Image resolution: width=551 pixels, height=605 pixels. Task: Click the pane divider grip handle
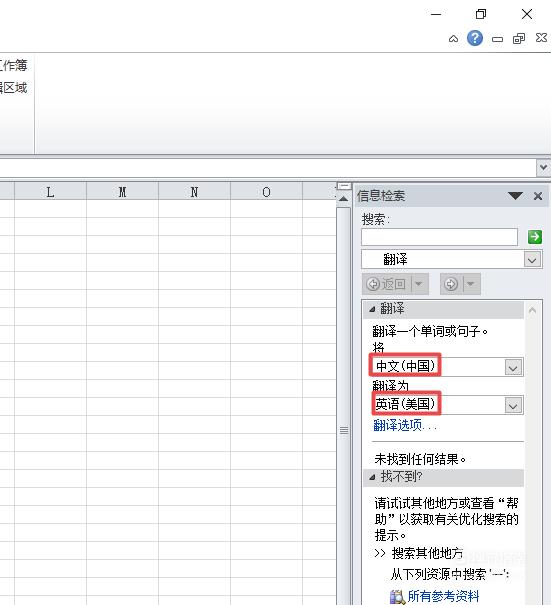[344, 430]
